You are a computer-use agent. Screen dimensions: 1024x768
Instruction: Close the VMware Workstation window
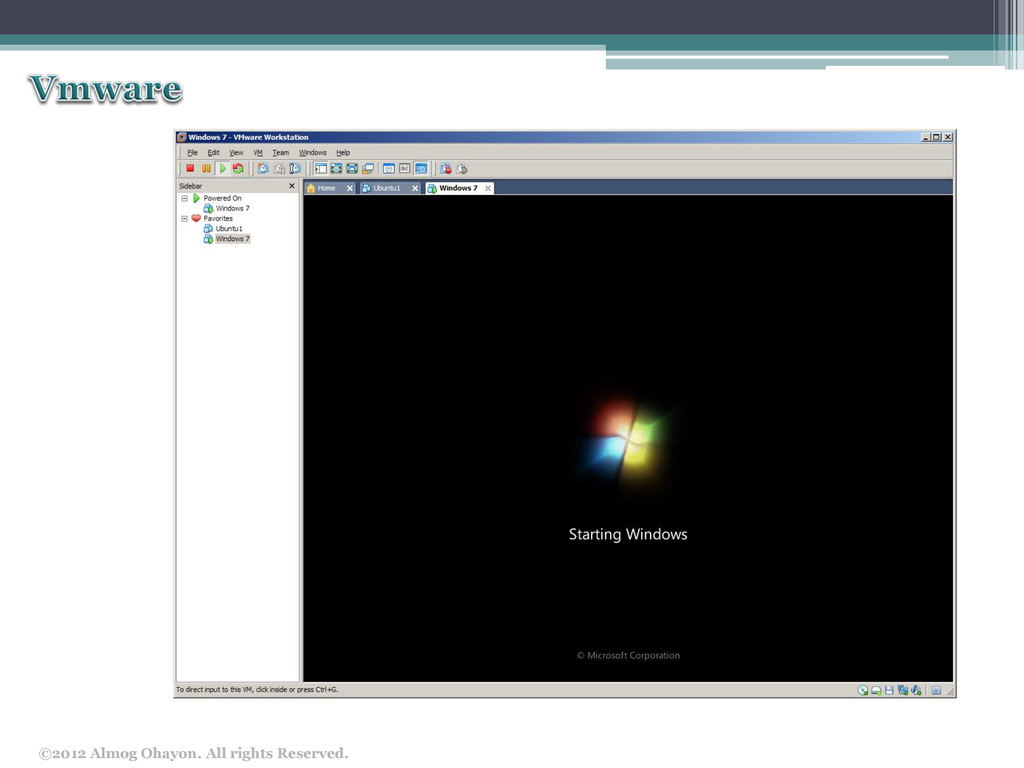tap(948, 137)
